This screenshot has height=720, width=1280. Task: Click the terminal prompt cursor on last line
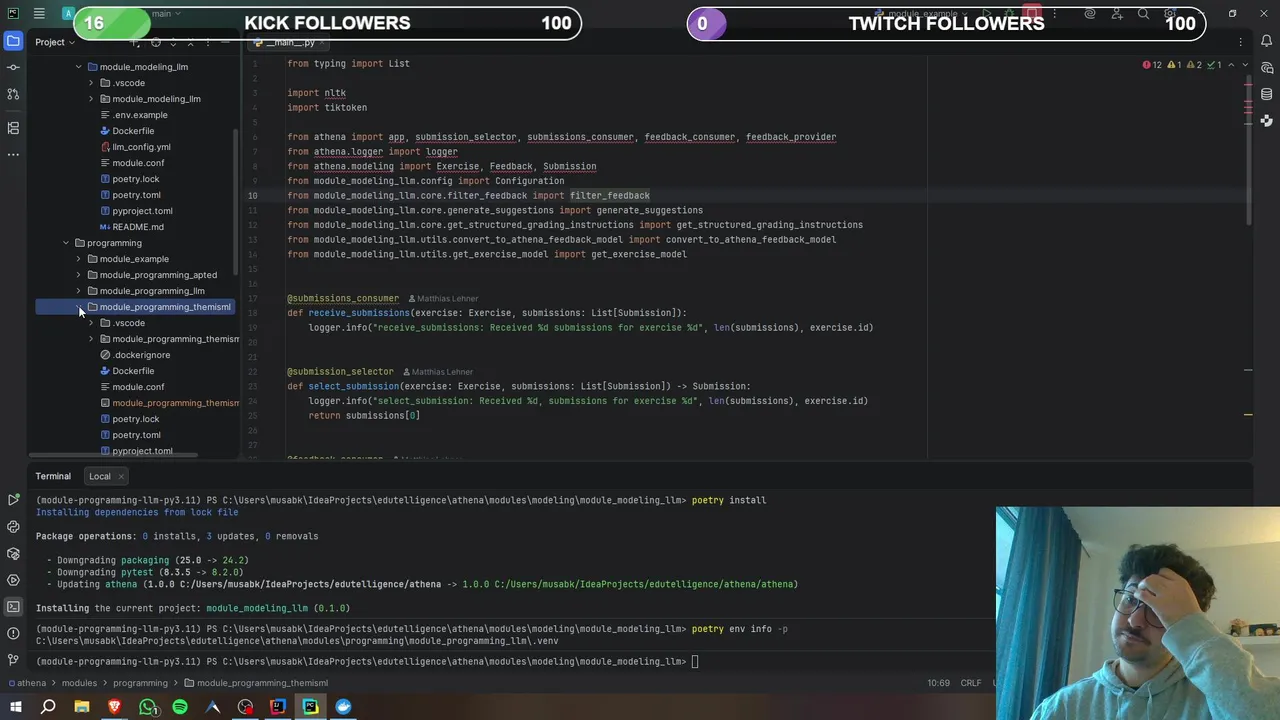click(696, 661)
